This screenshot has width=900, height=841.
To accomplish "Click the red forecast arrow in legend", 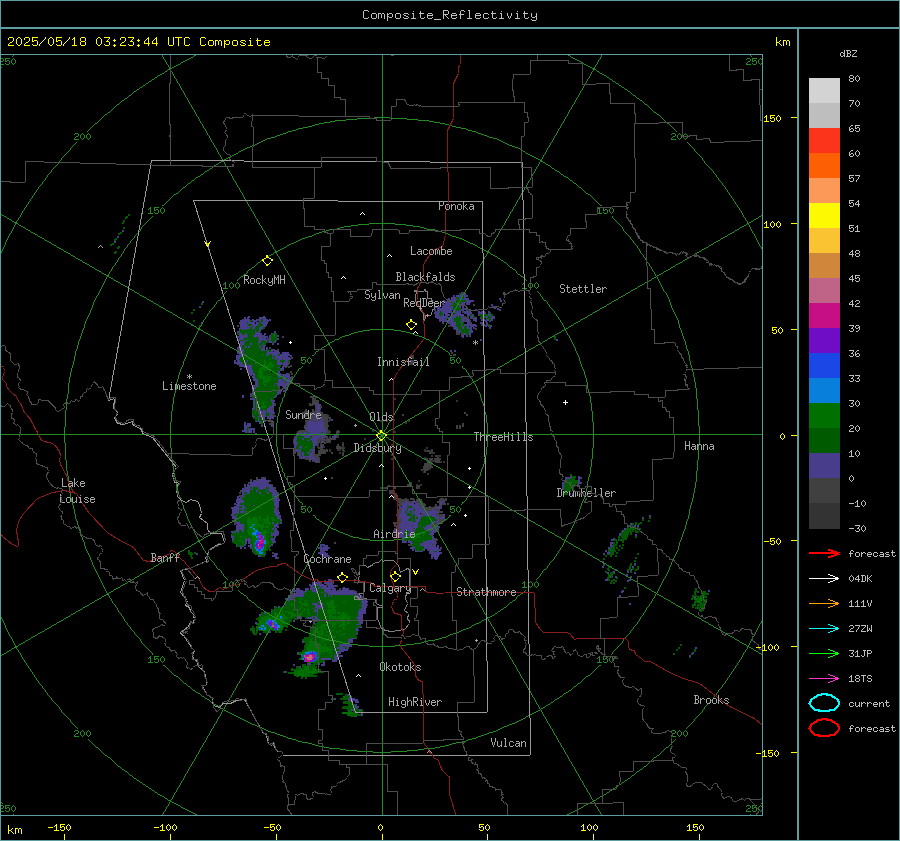I will coord(824,553).
